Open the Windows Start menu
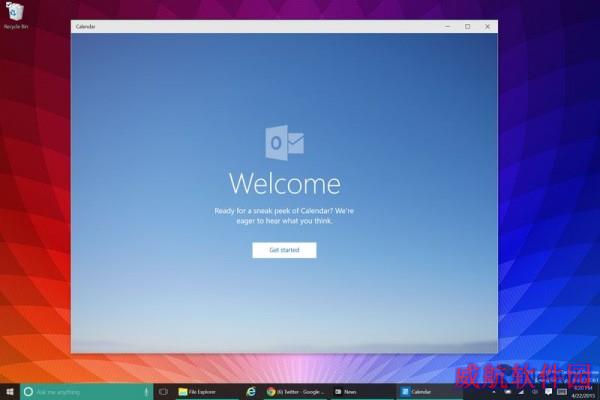 [10, 392]
